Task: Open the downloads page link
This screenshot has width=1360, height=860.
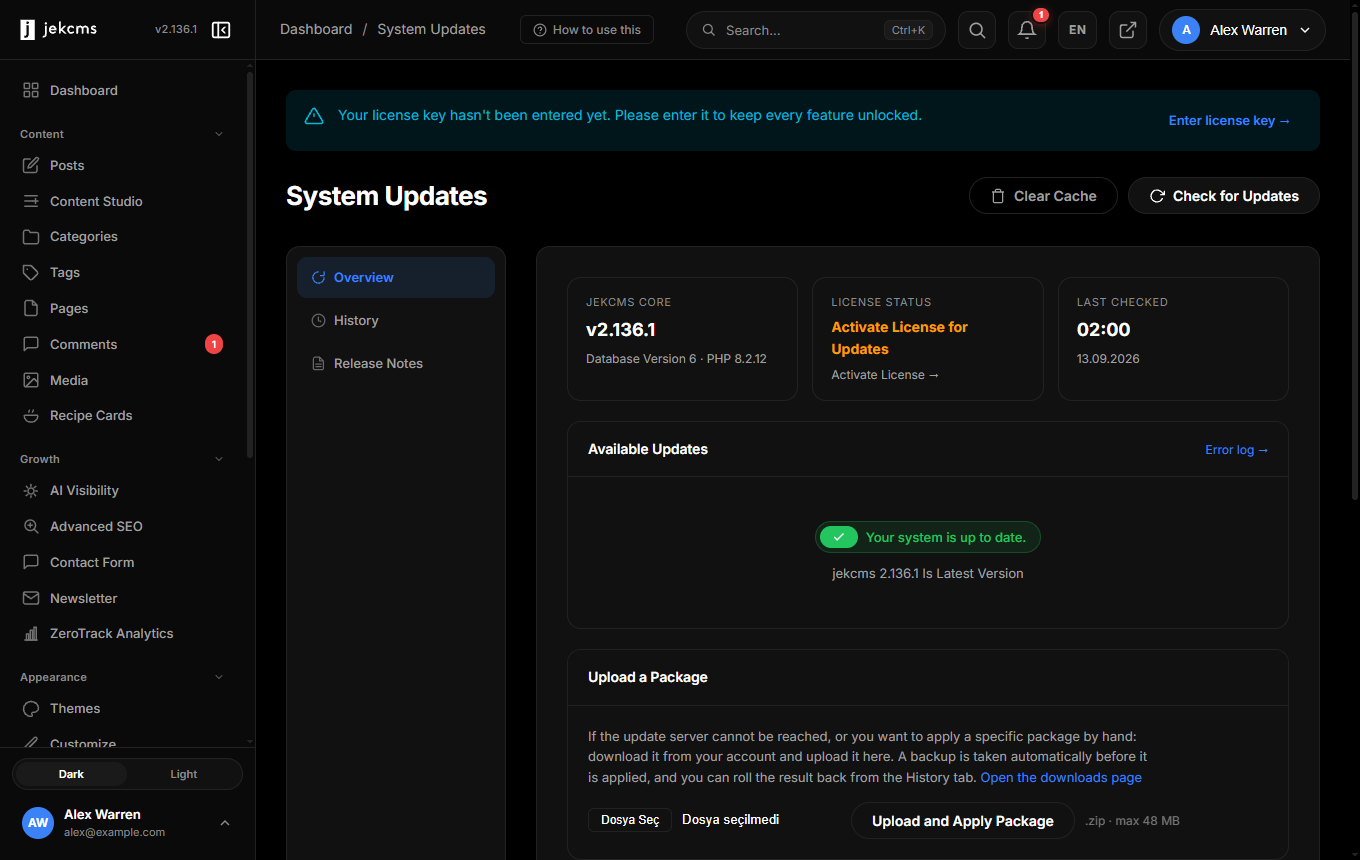Action: (1061, 777)
